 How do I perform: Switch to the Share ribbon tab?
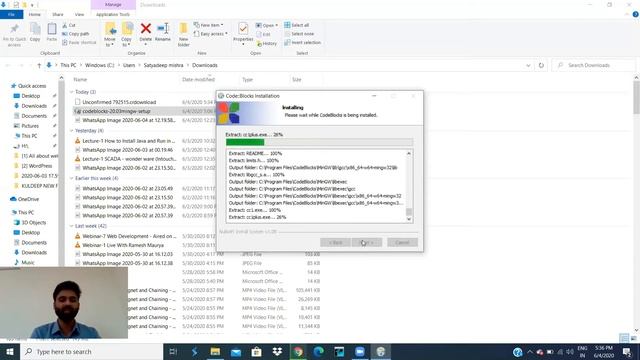click(x=58, y=14)
